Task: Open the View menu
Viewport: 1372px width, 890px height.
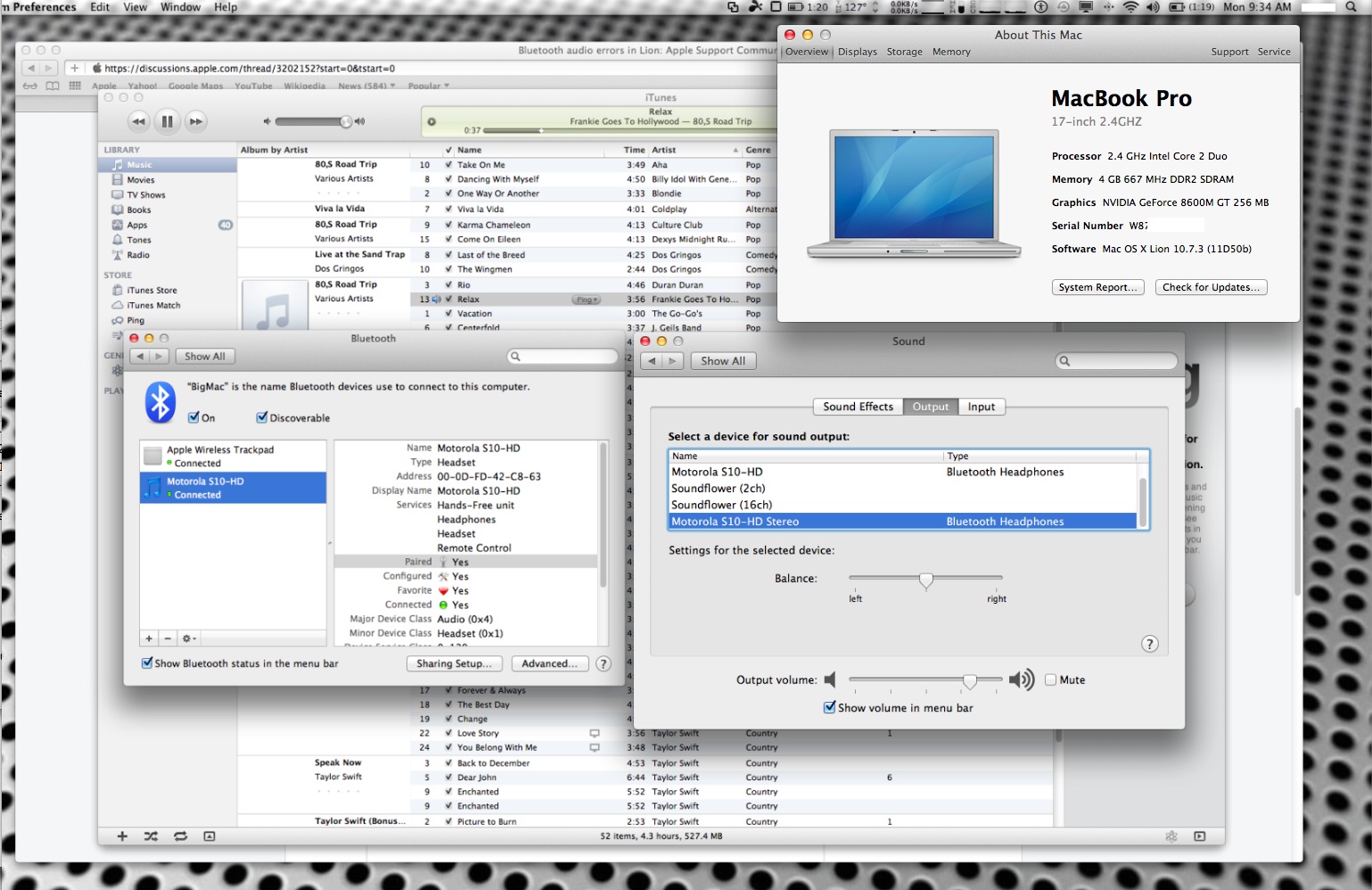Action: tap(136, 7)
